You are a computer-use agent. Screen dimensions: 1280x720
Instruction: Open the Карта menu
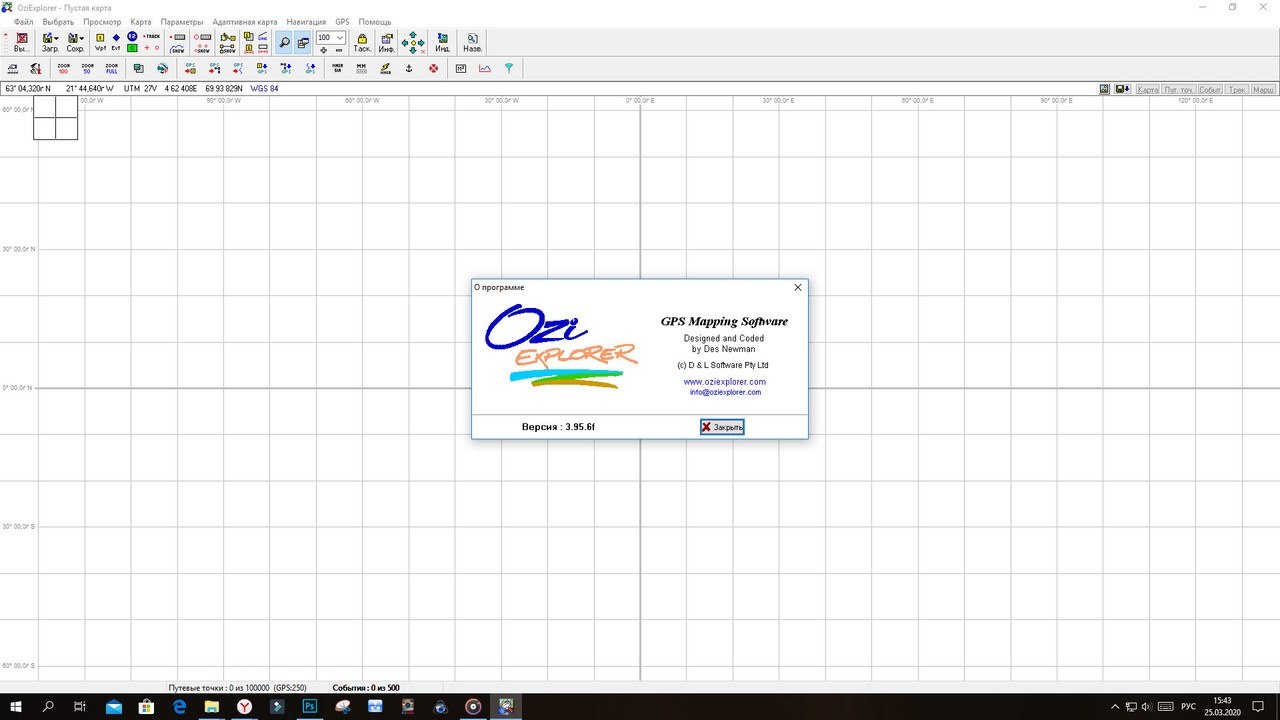coord(141,21)
